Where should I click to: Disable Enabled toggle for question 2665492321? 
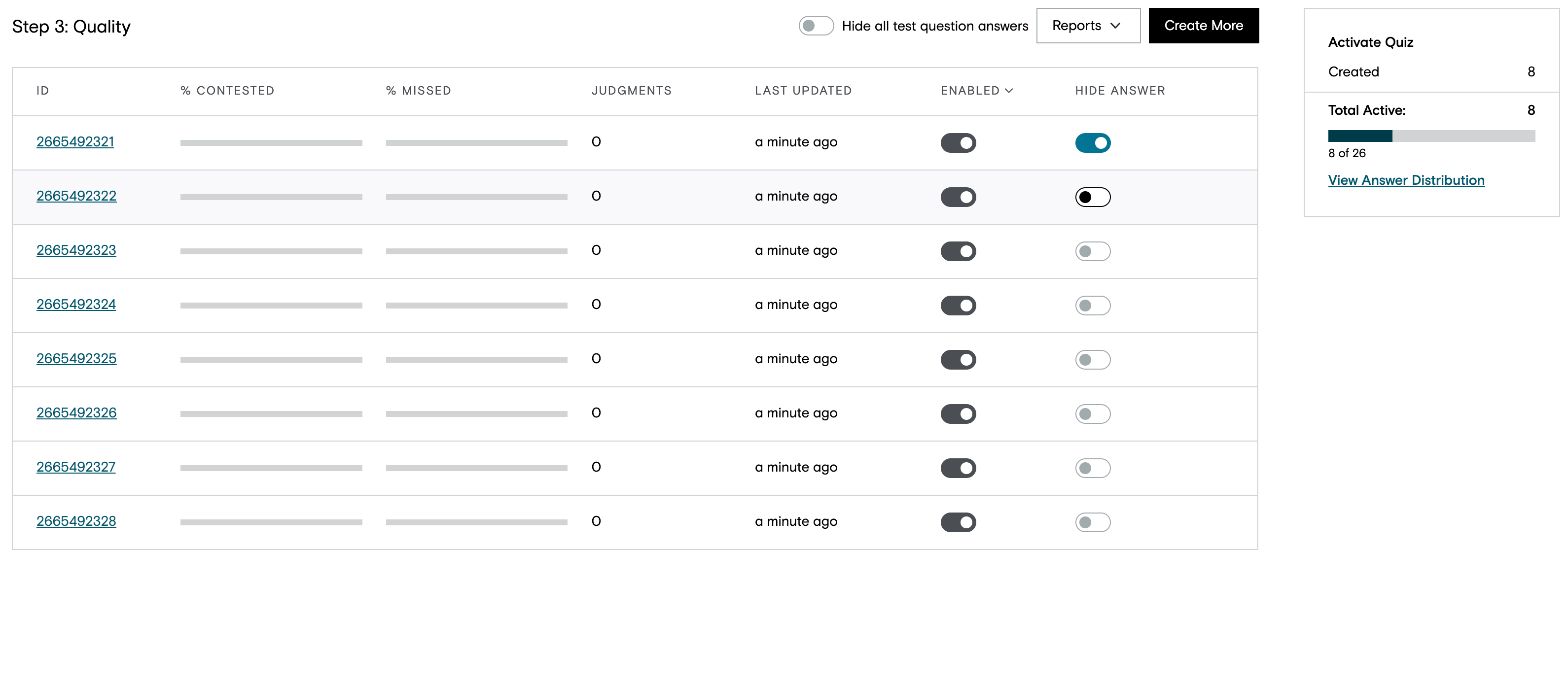pyautogui.click(x=958, y=142)
